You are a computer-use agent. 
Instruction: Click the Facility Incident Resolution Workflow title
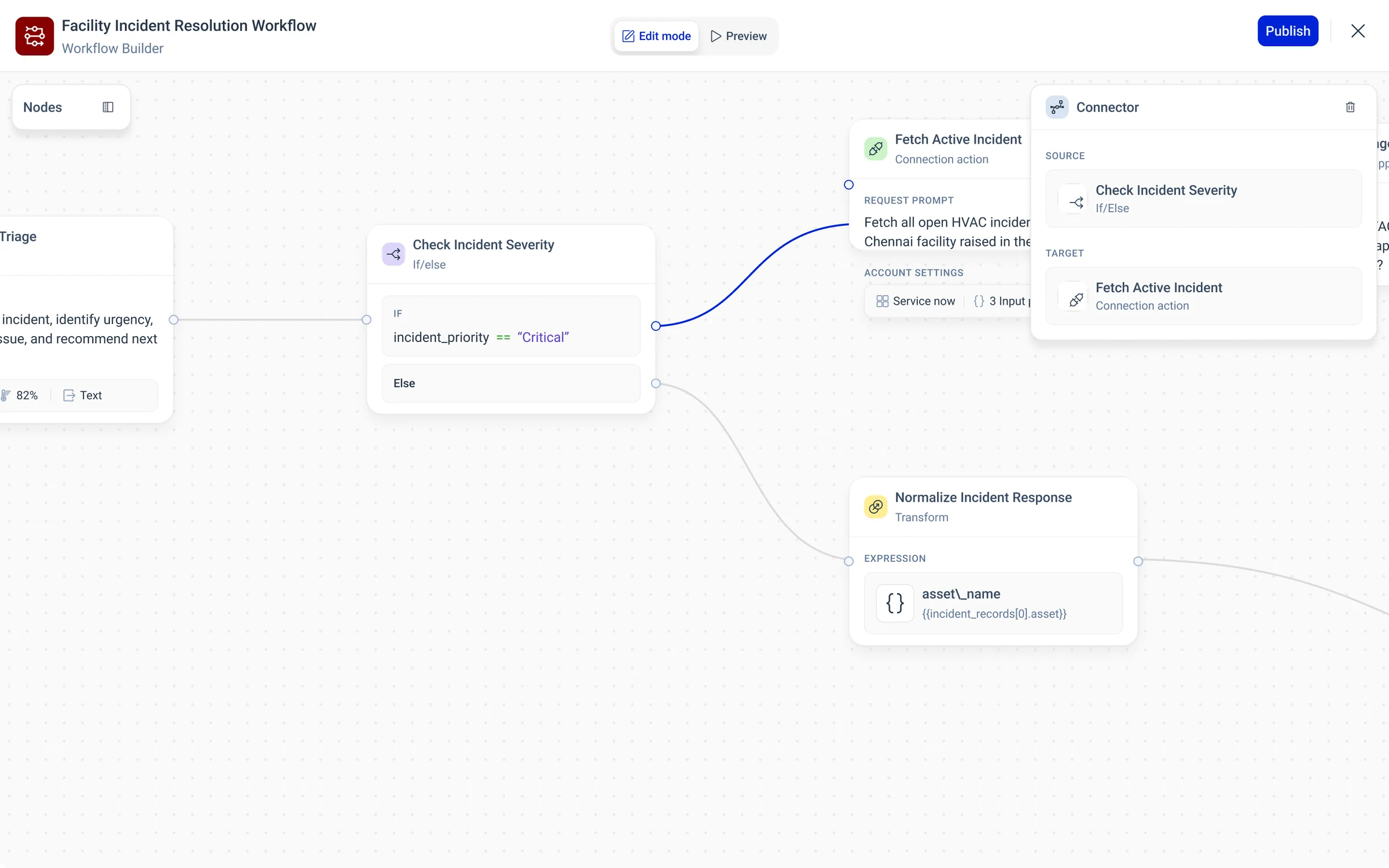(189, 25)
